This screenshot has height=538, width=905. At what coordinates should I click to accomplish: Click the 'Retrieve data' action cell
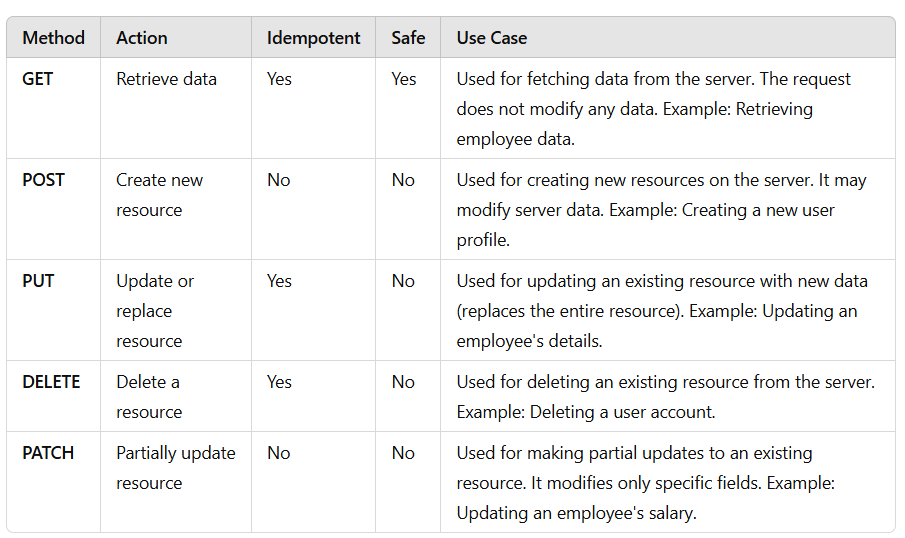[x=166, y=78]
